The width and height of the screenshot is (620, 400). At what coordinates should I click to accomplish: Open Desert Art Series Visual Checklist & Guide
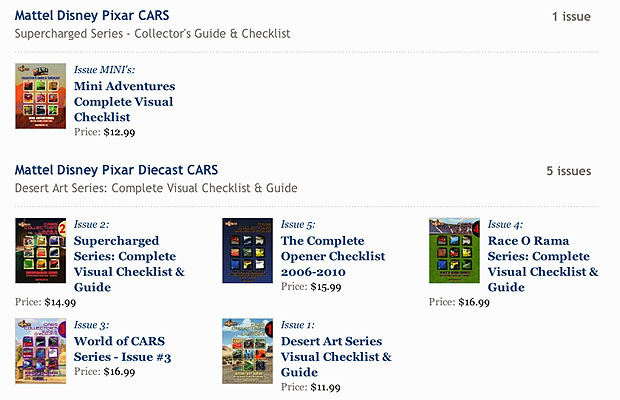point(336,357)
